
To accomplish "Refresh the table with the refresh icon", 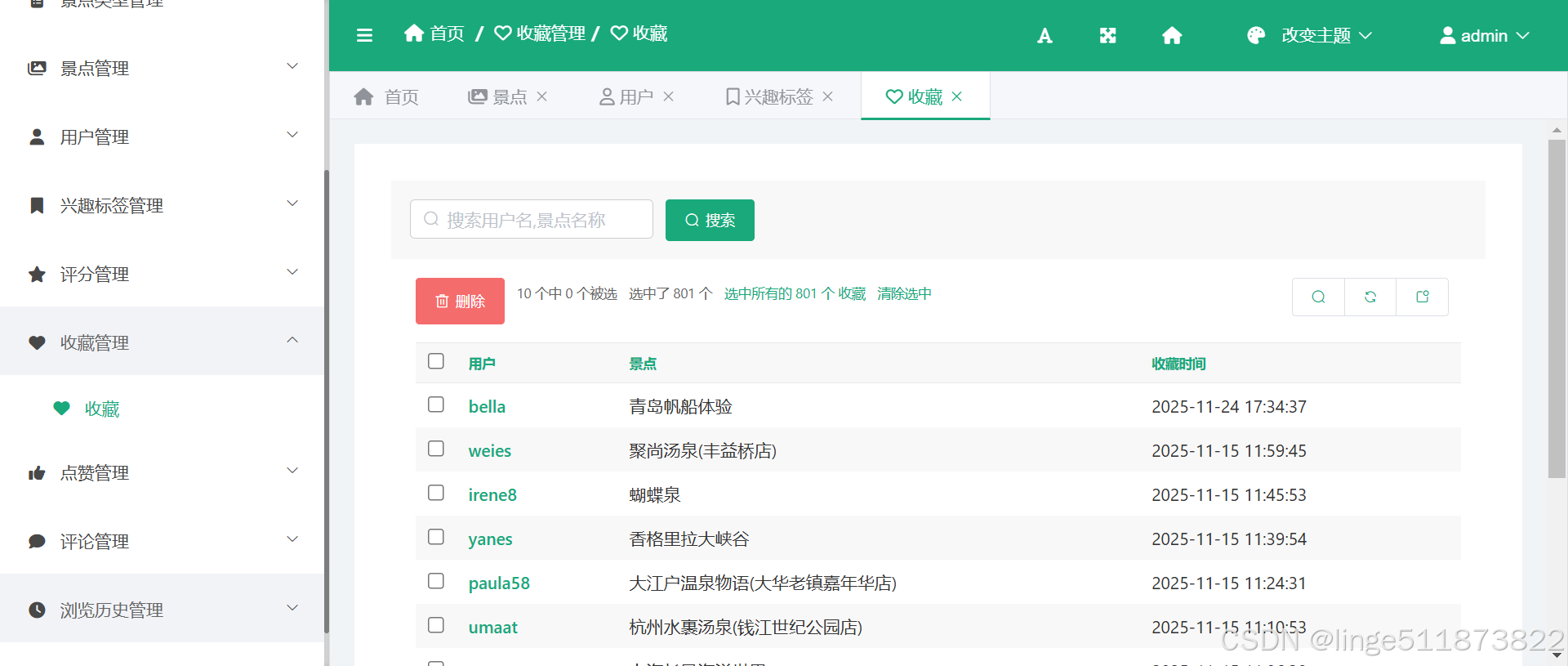I will 1370,297.
